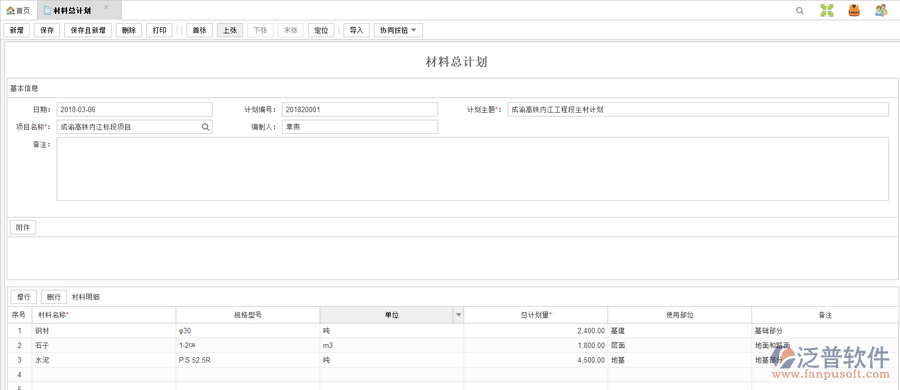Select the 水泥 material cell
Image resolution: width=900 pixels, height=390 pixels.
[x=104, y=360]
